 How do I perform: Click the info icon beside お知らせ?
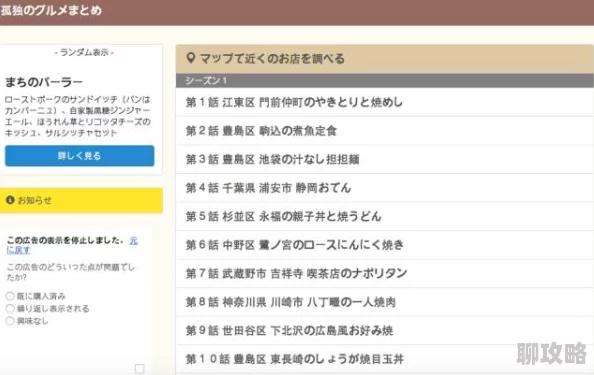click(10, 200)
